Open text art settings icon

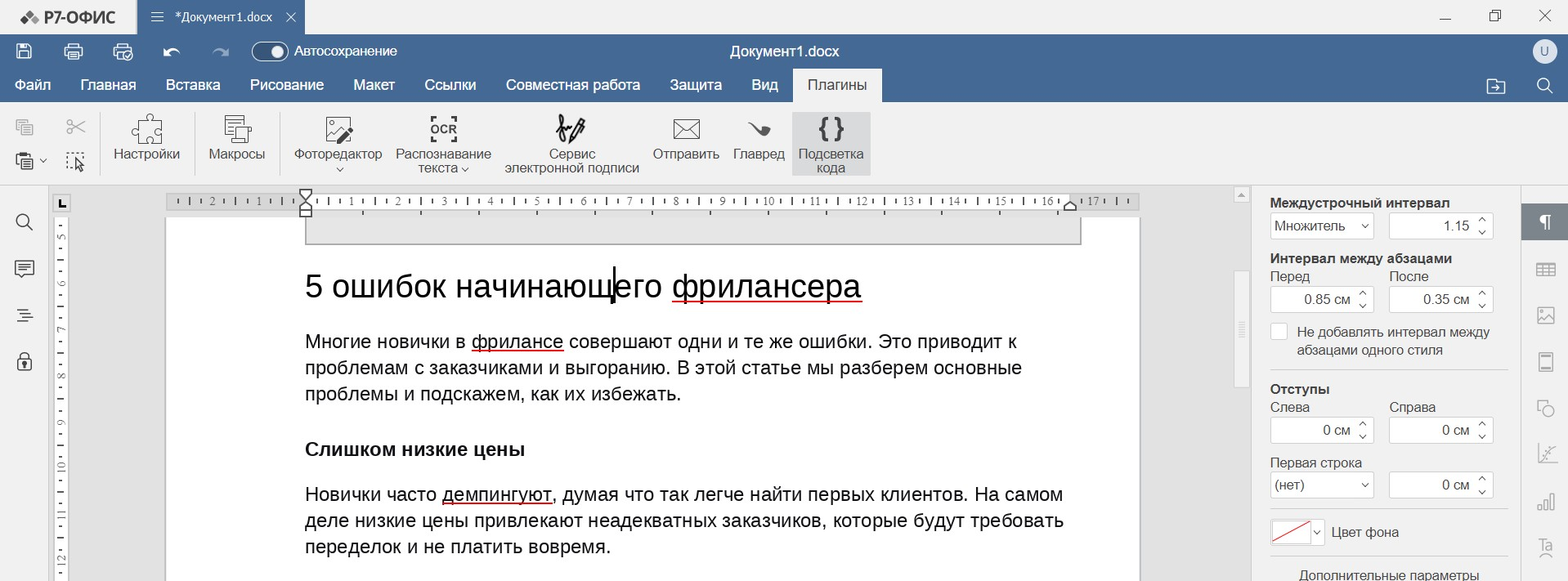pyautogui.click(x=1545, y=547)
